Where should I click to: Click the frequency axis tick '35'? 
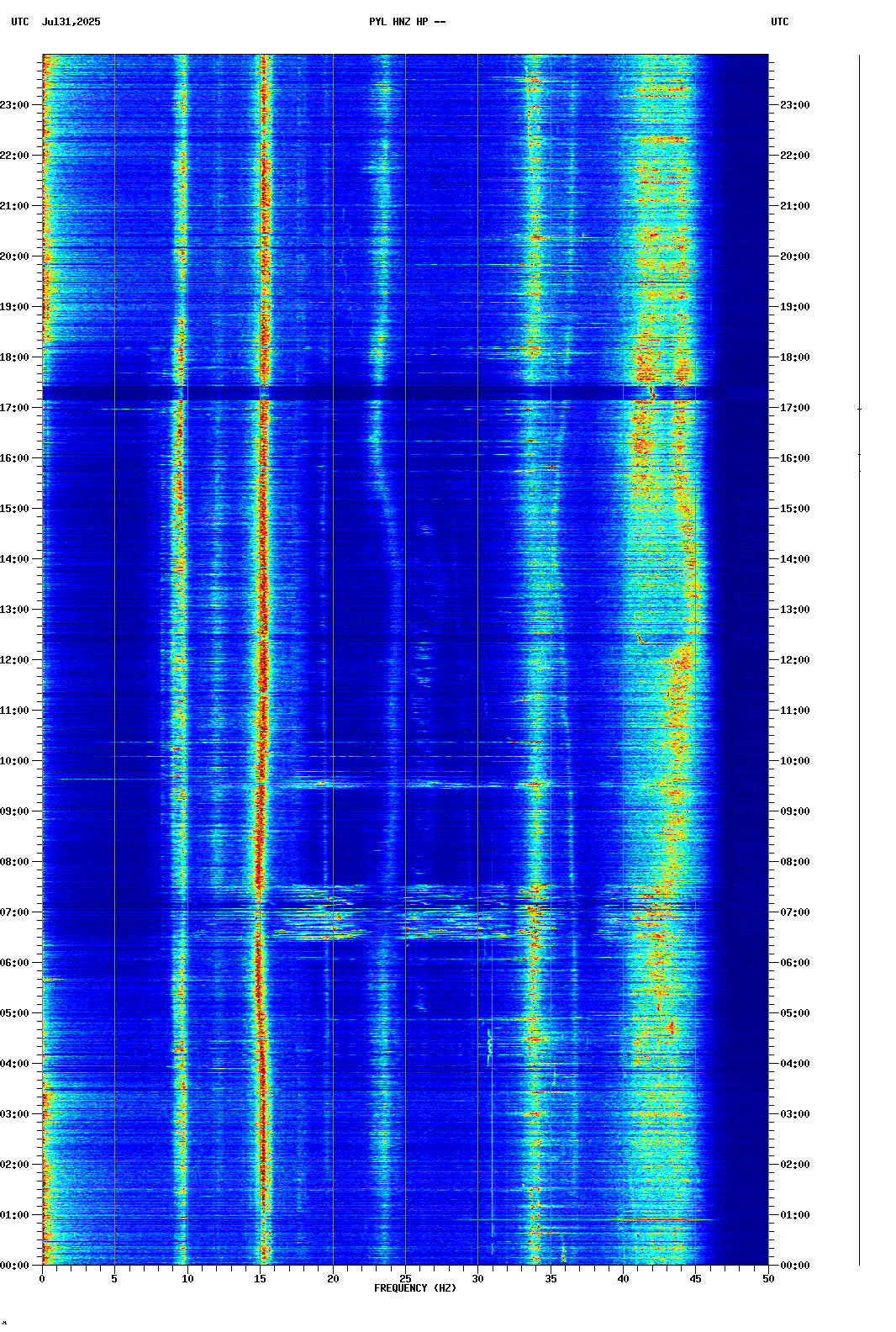(x=551, y=1279)
